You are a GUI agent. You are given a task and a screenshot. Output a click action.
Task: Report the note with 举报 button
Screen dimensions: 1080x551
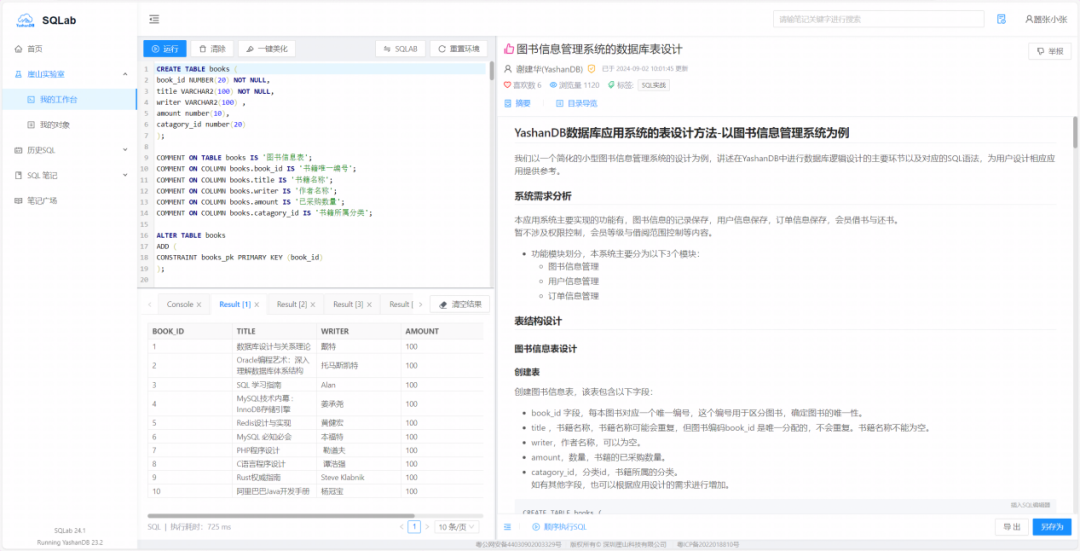[1050, 51]
